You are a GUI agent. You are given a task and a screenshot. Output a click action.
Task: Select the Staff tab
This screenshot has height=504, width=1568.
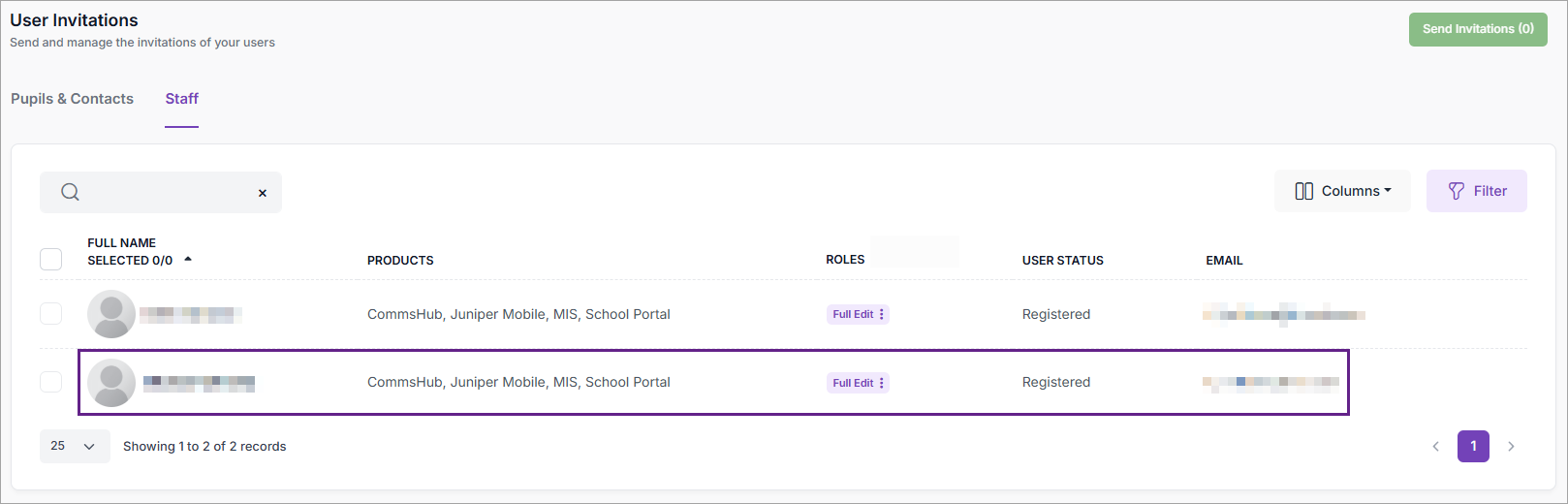point(181,99)
